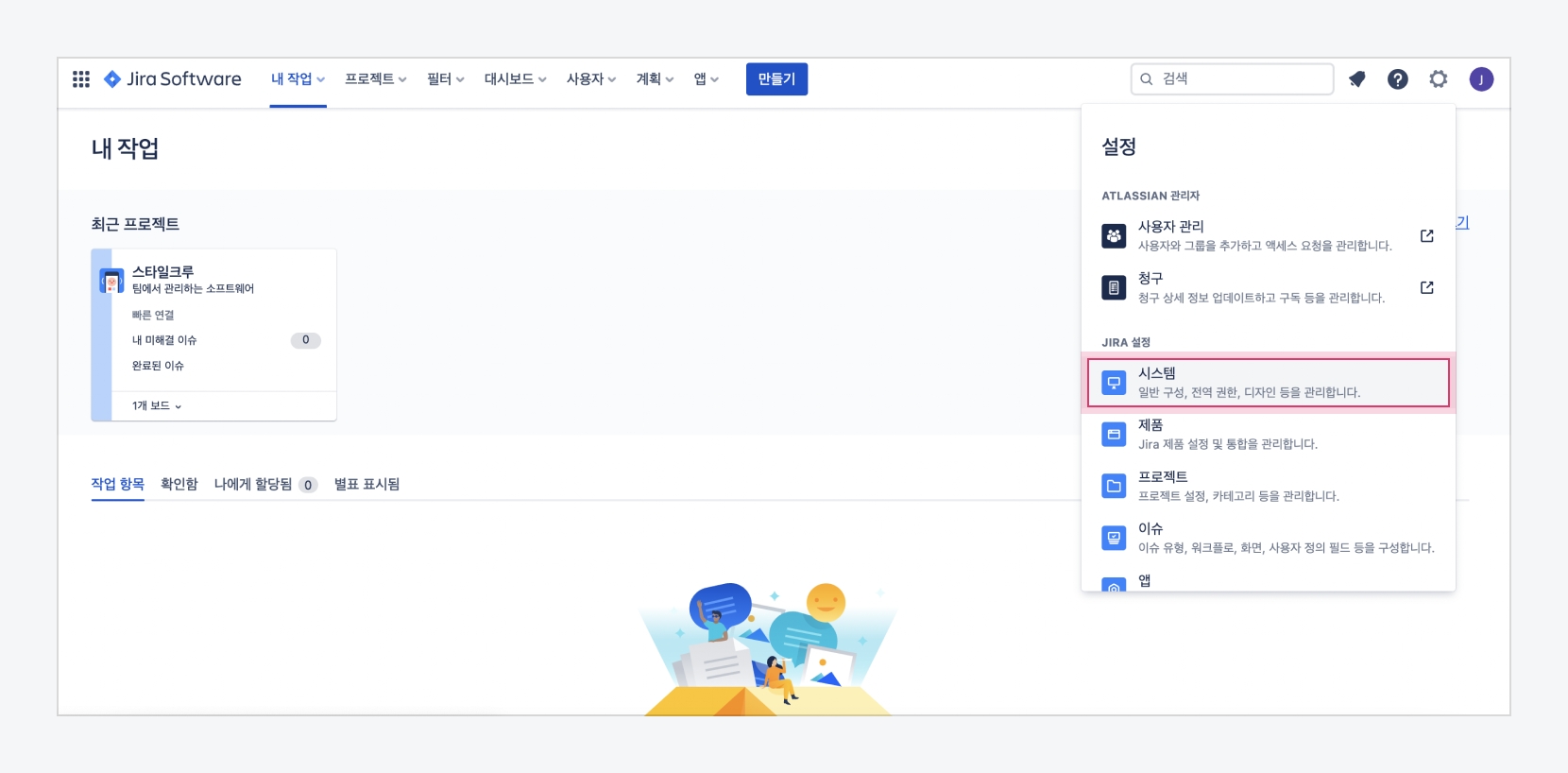This screenshot has height=773, width=1568.
Task: Expand the 1개 보드 dropdown
Action: coord(157,406)
